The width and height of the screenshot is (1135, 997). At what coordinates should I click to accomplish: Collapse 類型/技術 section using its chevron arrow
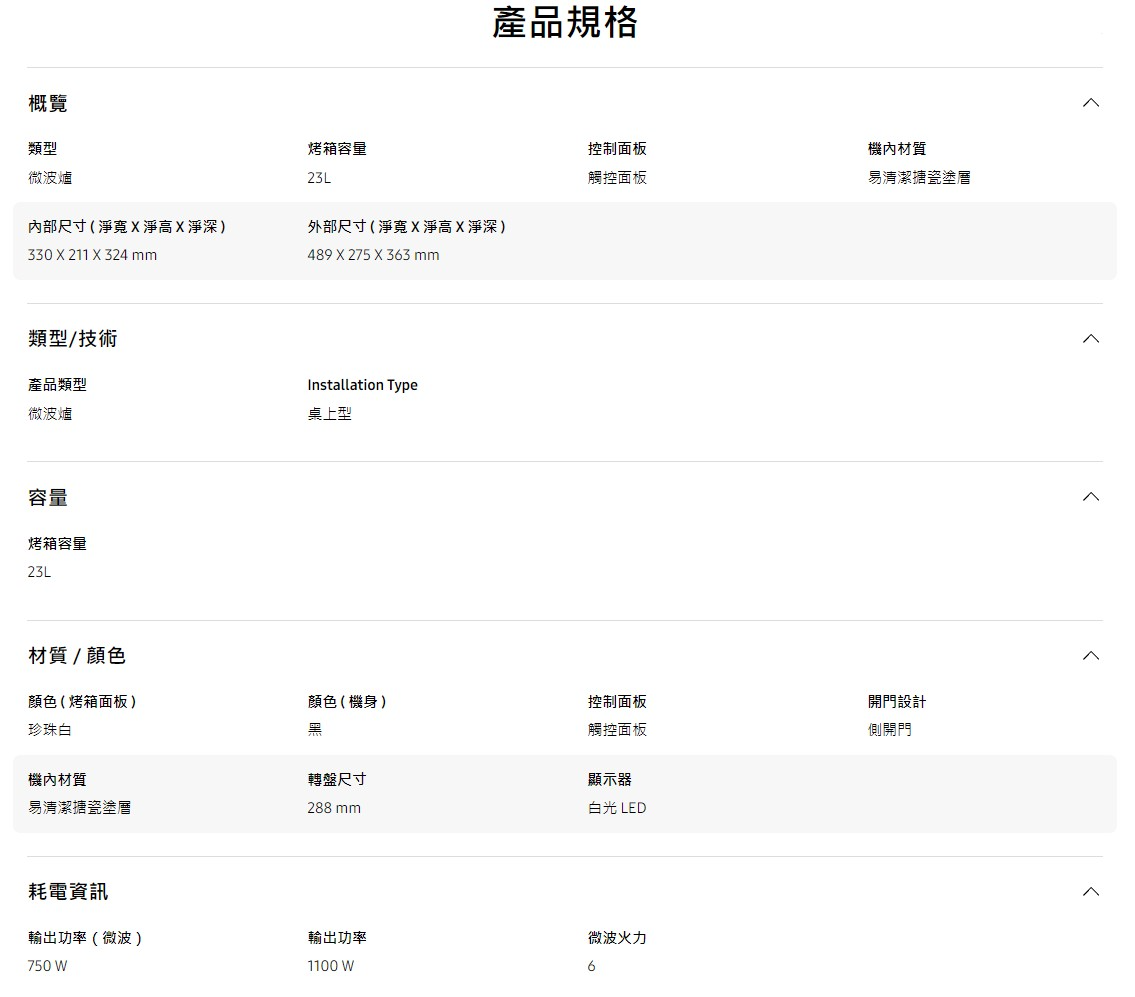(x=1091, y=339)
